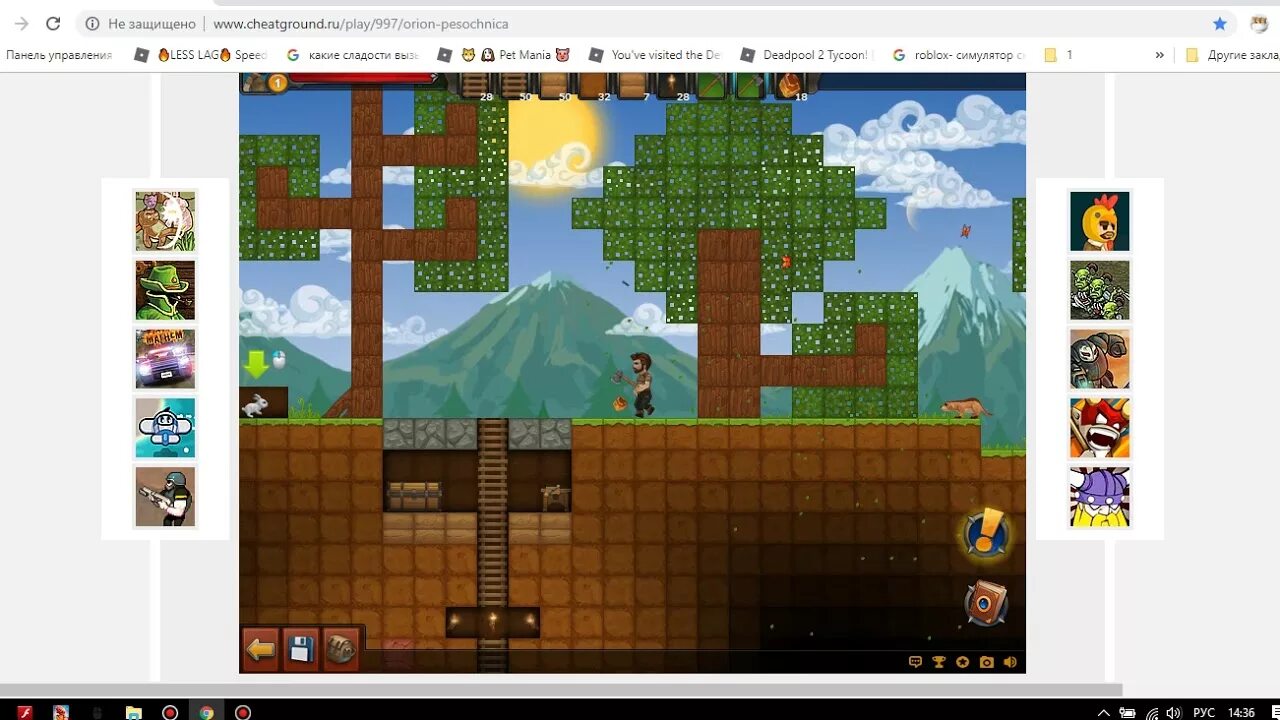Select the hotbar slot with count 7
1280x720 pixels.
[632, 86]
